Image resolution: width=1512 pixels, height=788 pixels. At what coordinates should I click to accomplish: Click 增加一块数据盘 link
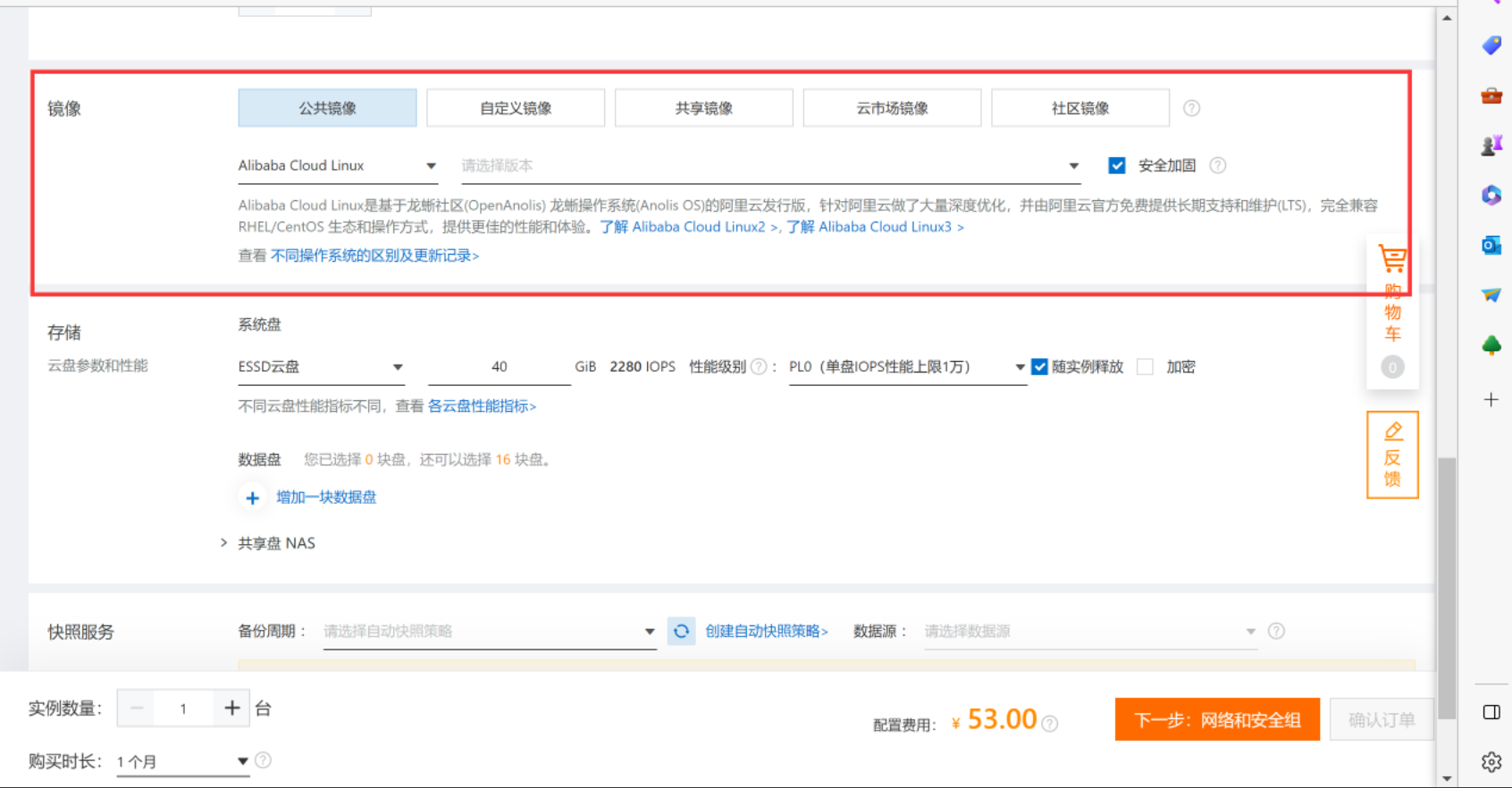pyautogui.click(x=326, y=498)
